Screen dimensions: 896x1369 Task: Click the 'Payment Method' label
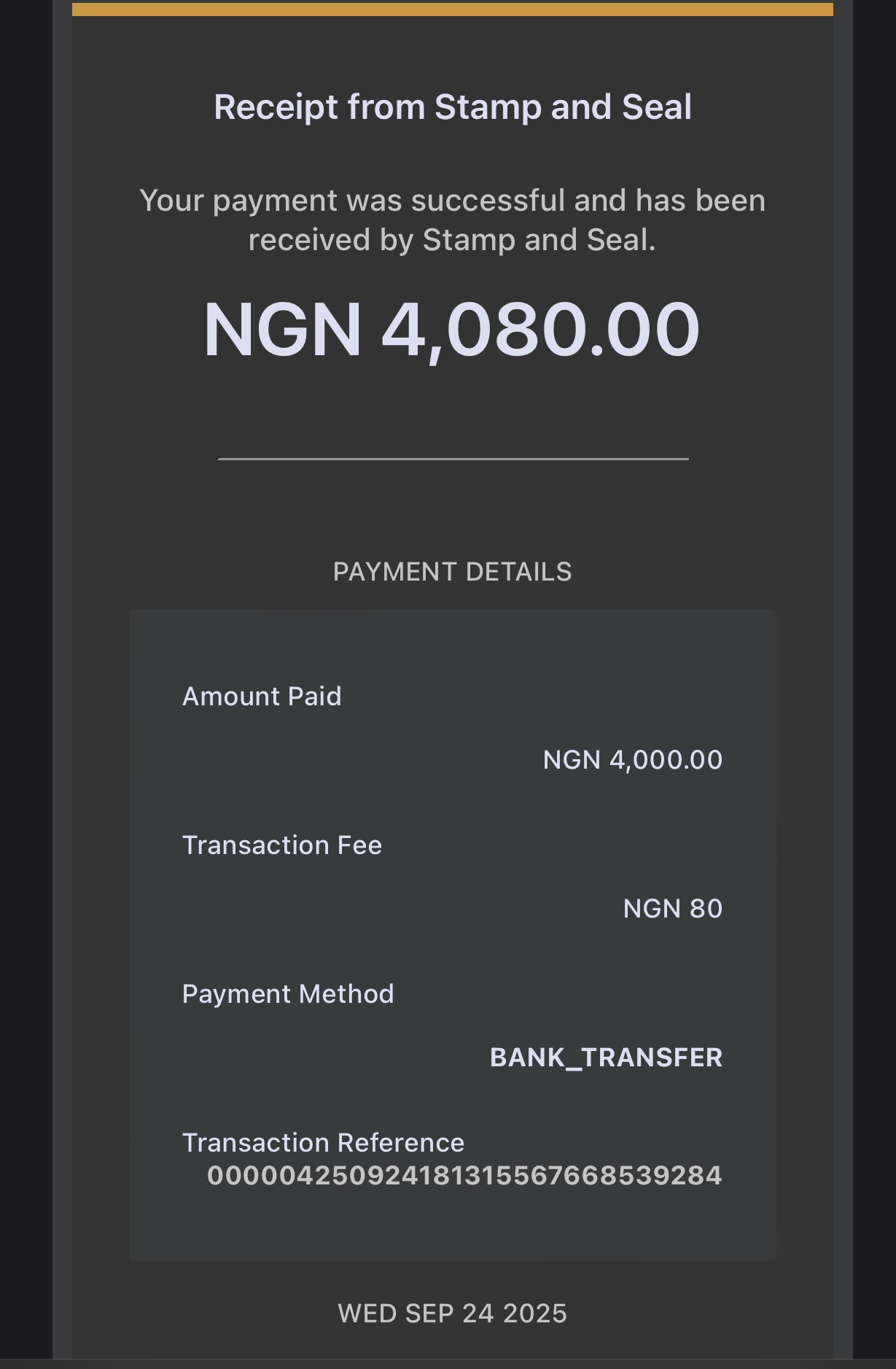288,994
